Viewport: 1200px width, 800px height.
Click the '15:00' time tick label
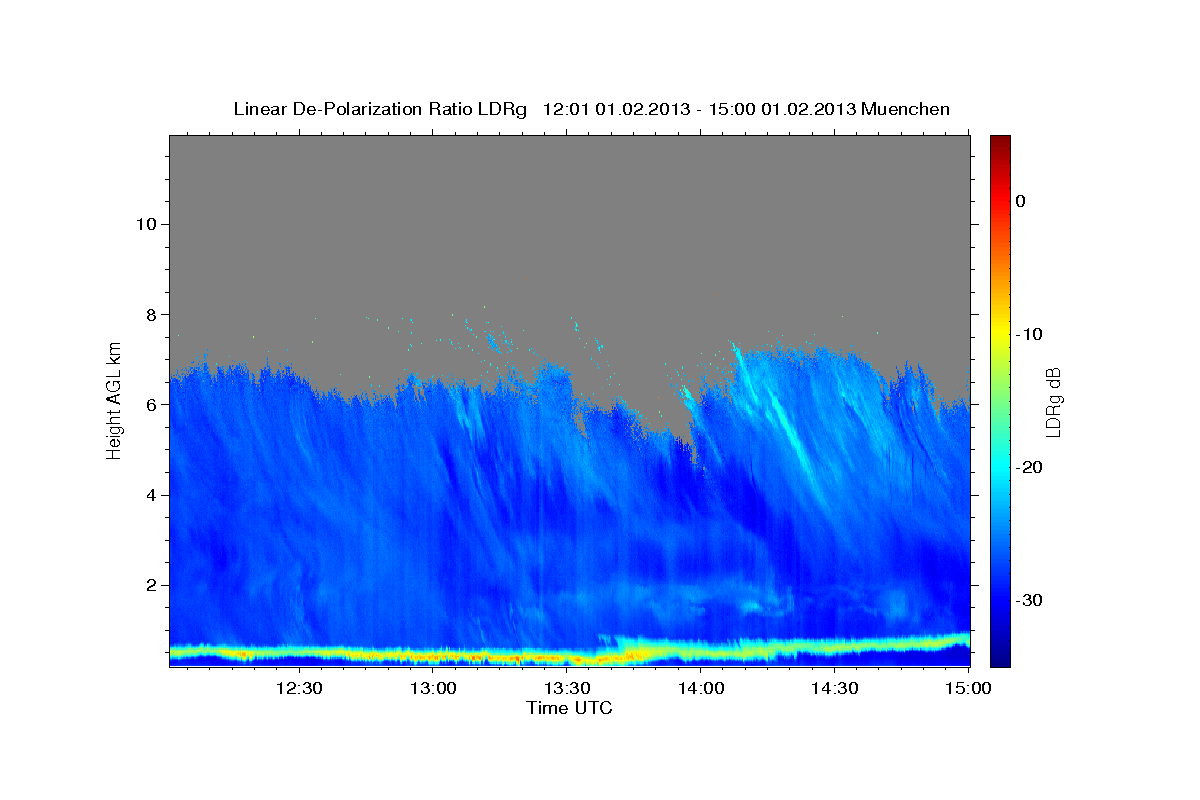tap(968, 688)
